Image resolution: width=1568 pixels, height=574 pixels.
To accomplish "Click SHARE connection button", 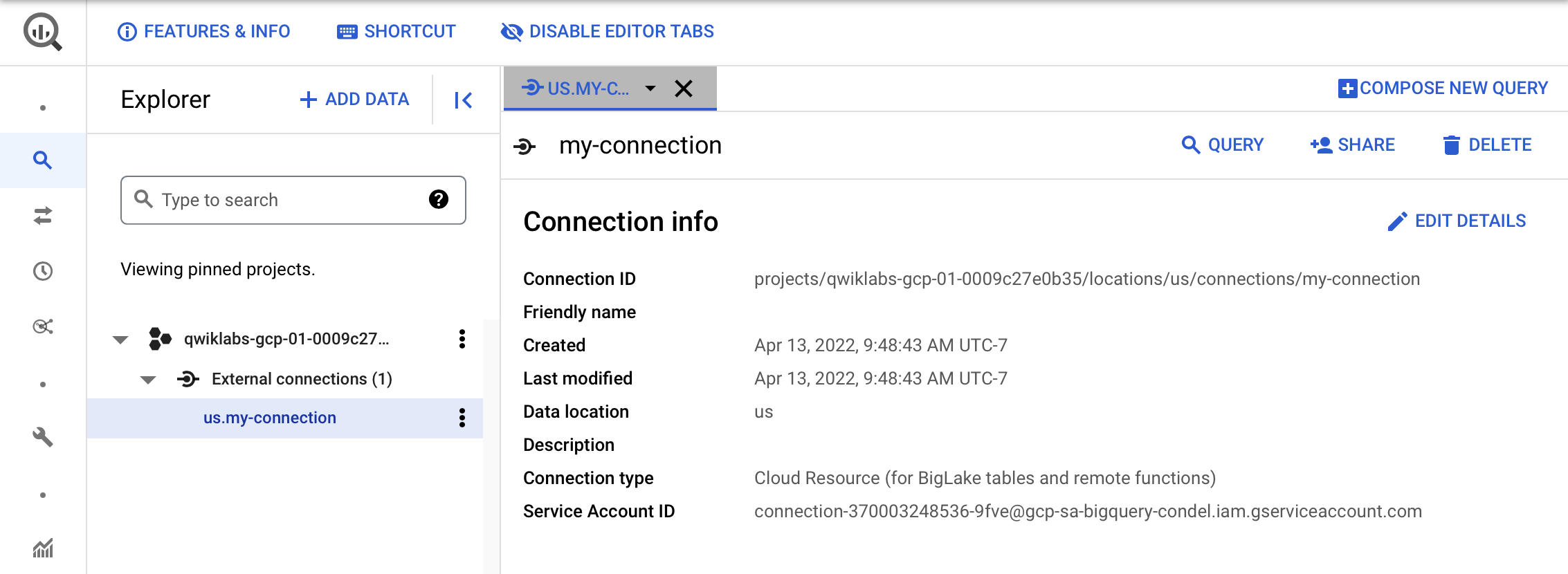I will (1352, 145).
